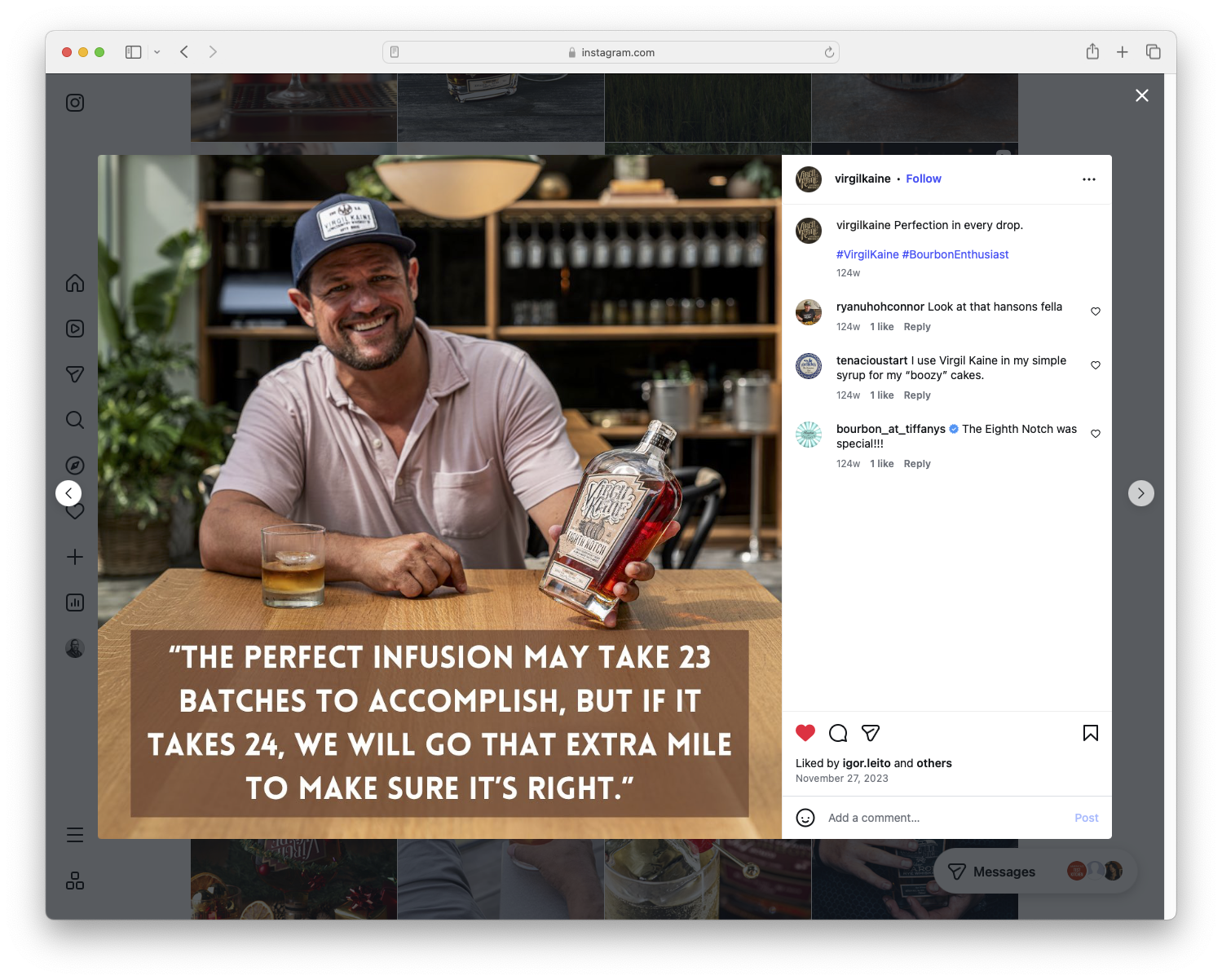Open Safari sidebar dropdown chevron
The width and height of the screenshot is (1222, 980).
(x=157, y=51)
